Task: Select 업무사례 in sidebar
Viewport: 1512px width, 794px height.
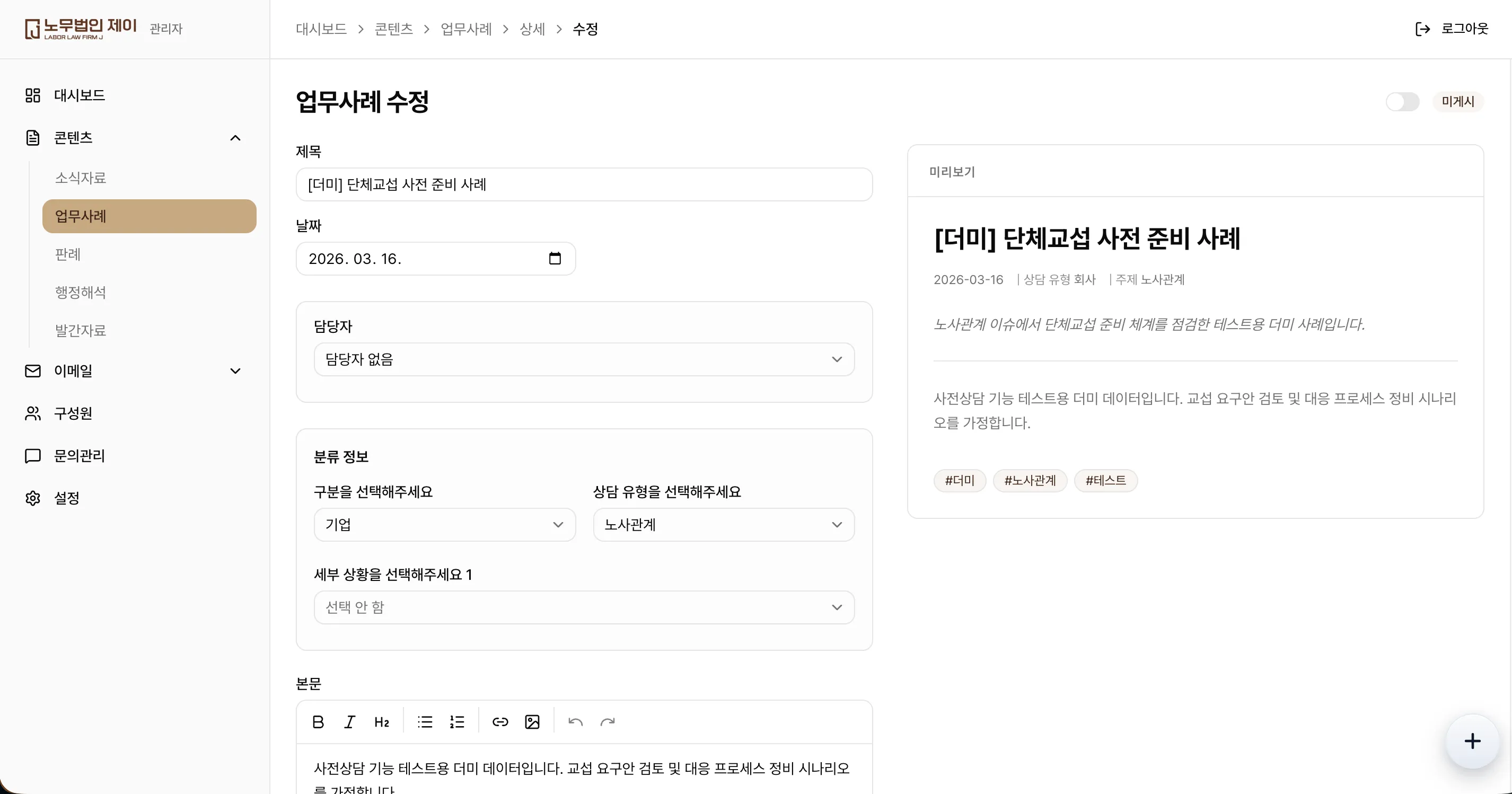Action: [x=149, y=216]
